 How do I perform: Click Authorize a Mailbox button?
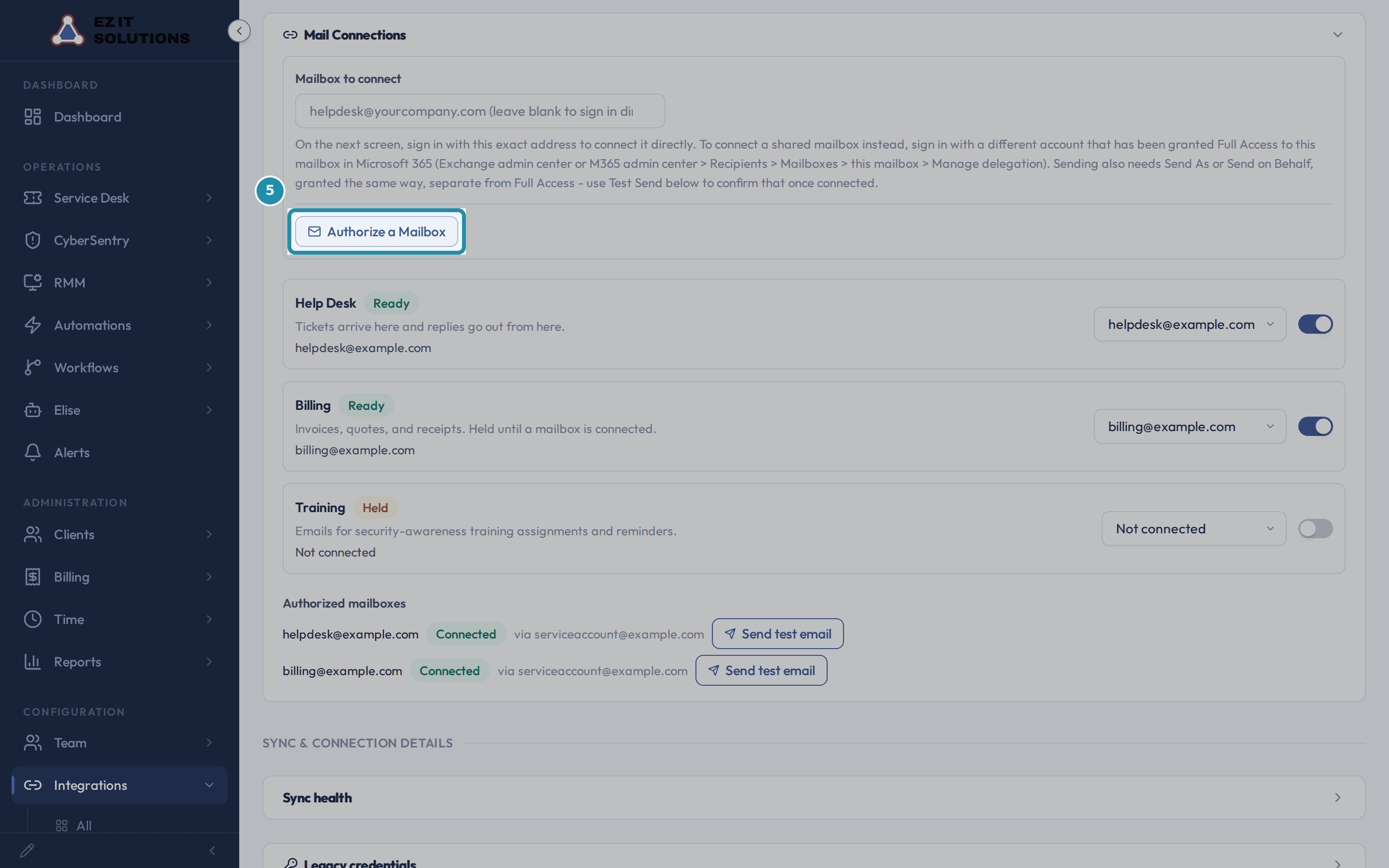pyautogui.click(x=377, y=231)
